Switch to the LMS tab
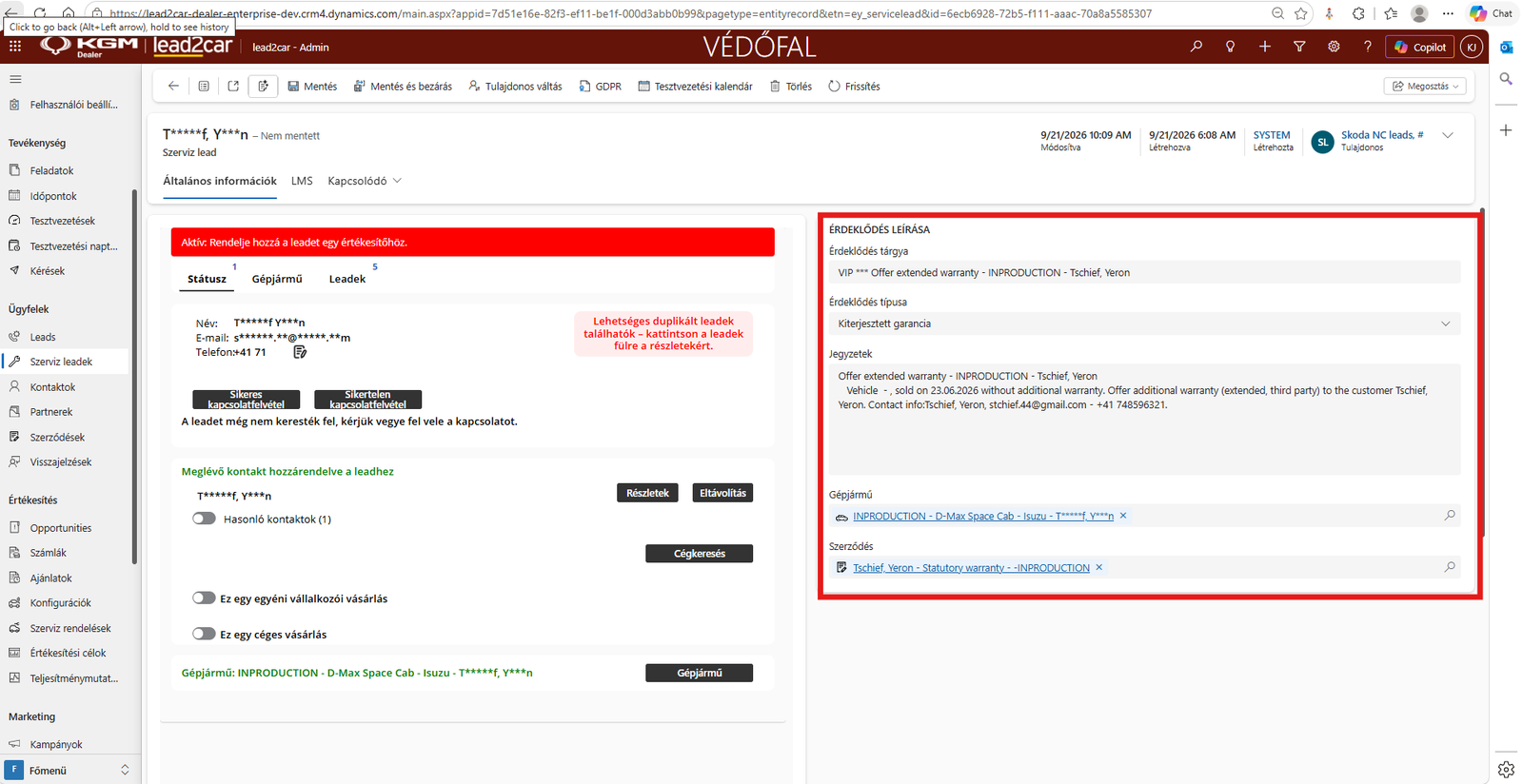1523x784 pixels. [302, 181]
